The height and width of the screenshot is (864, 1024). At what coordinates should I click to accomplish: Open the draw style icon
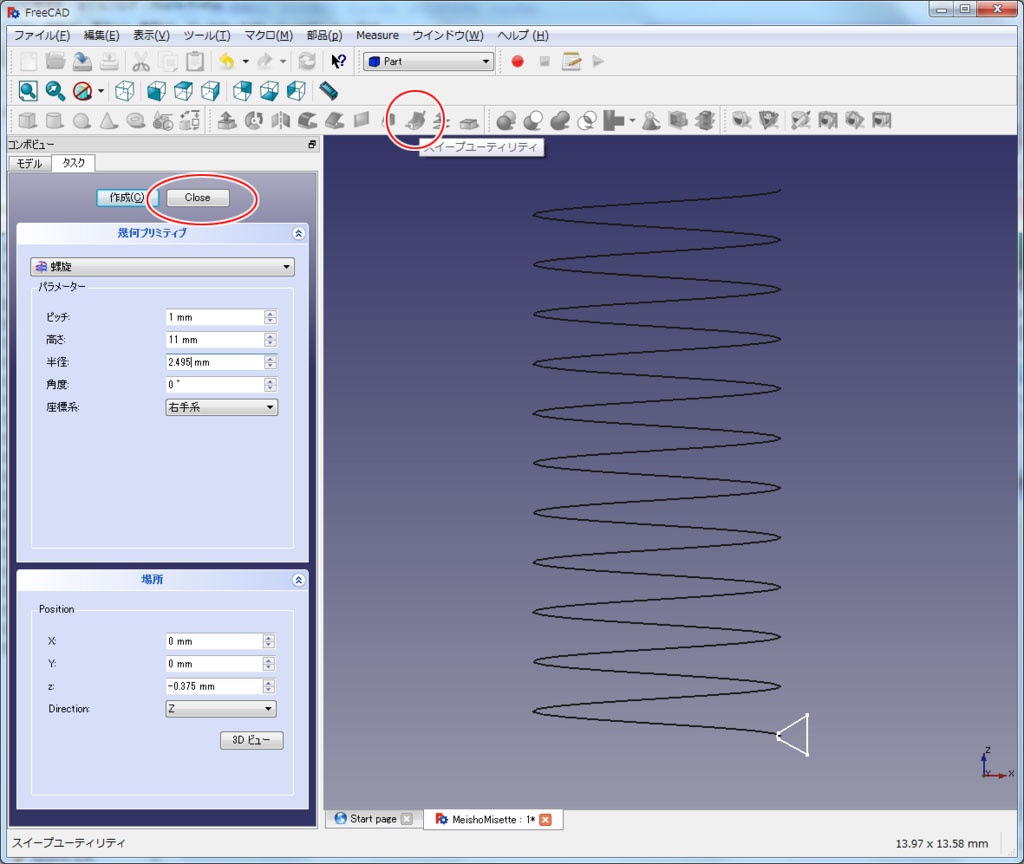click(82, 91)
